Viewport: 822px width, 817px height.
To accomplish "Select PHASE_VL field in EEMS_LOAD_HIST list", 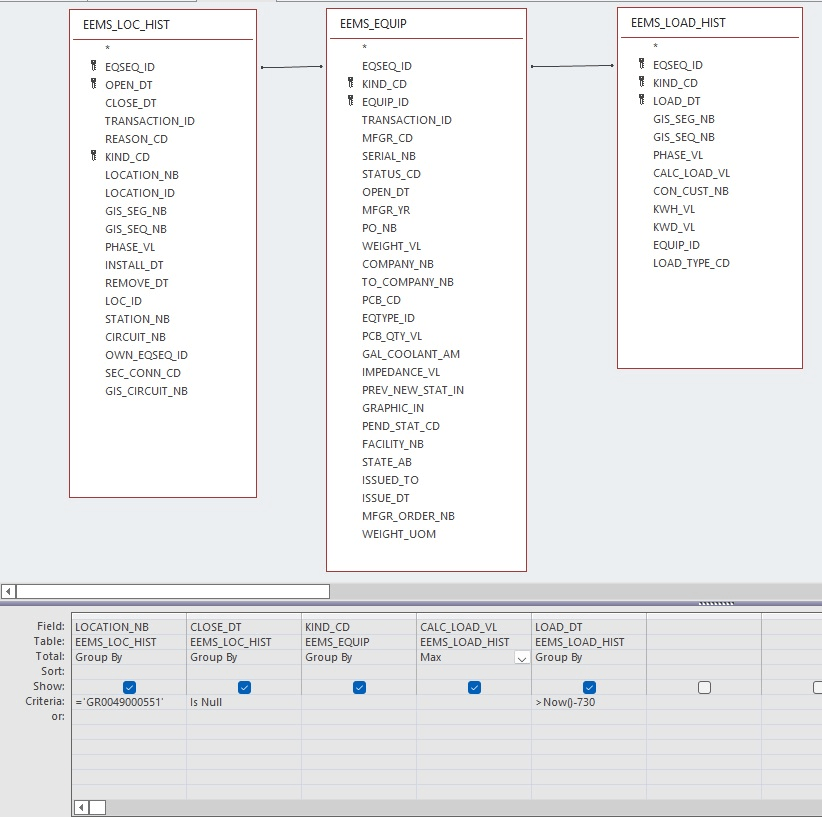I will point(678,155).
